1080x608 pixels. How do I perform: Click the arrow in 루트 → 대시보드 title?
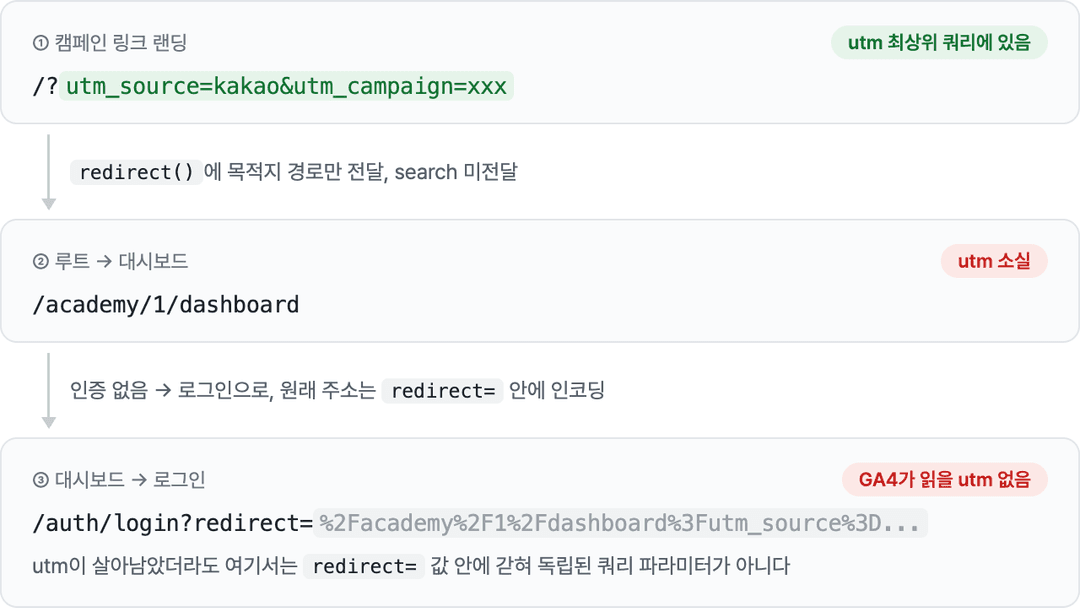click(104, 262)
